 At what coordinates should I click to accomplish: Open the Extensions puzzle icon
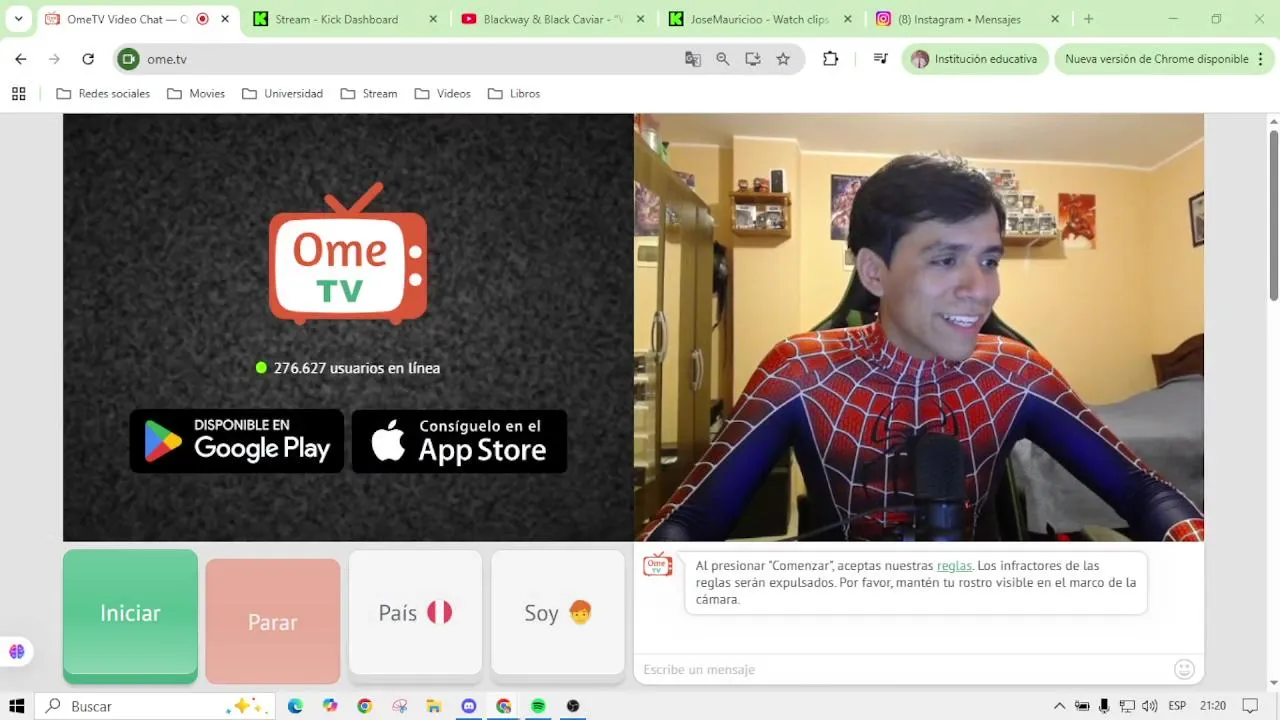[830, 59]
